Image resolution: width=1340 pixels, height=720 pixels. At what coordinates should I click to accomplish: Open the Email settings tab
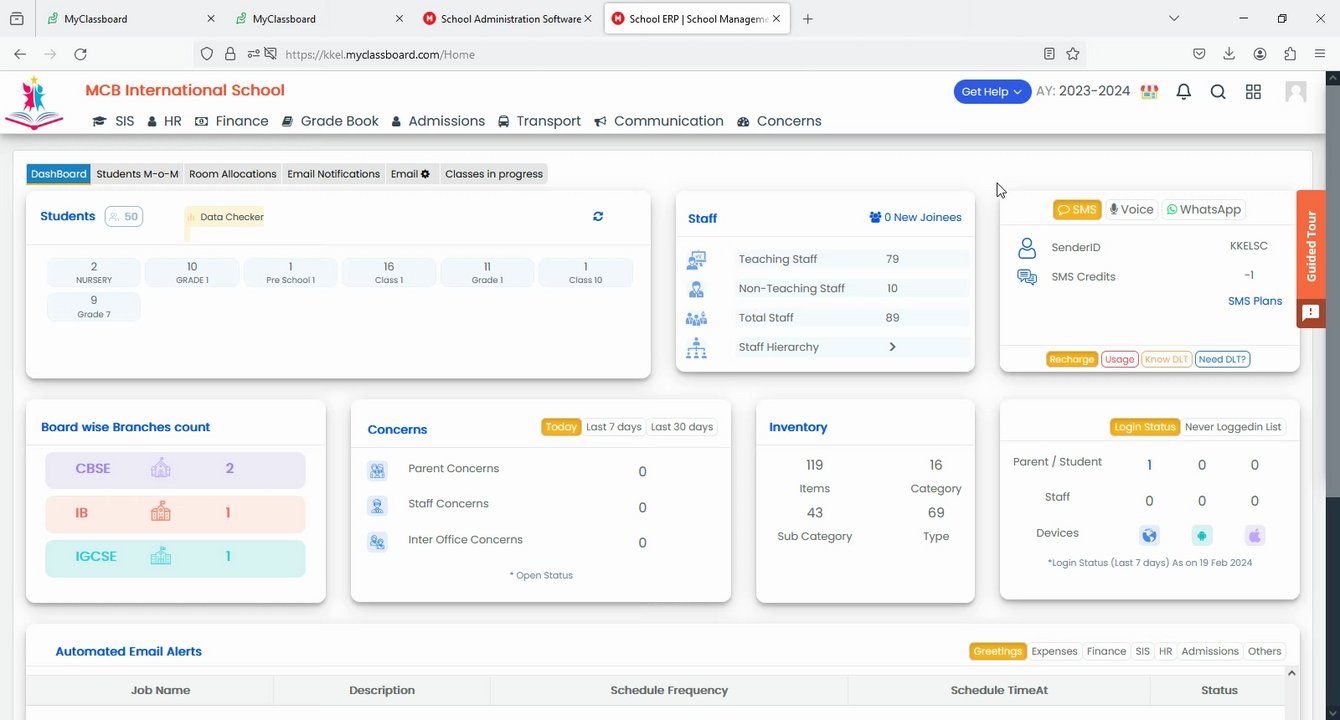coord(410,174)
